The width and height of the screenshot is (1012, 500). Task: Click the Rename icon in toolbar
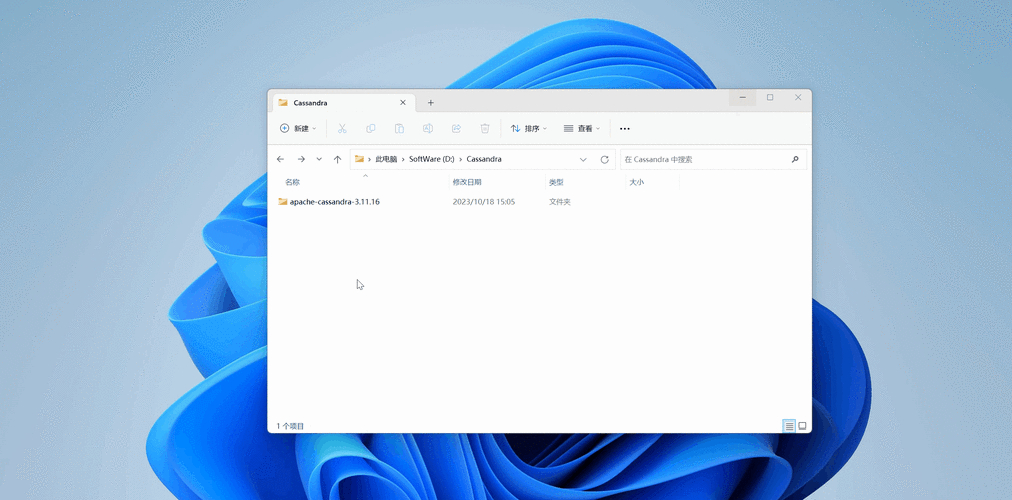pos(427,128)
